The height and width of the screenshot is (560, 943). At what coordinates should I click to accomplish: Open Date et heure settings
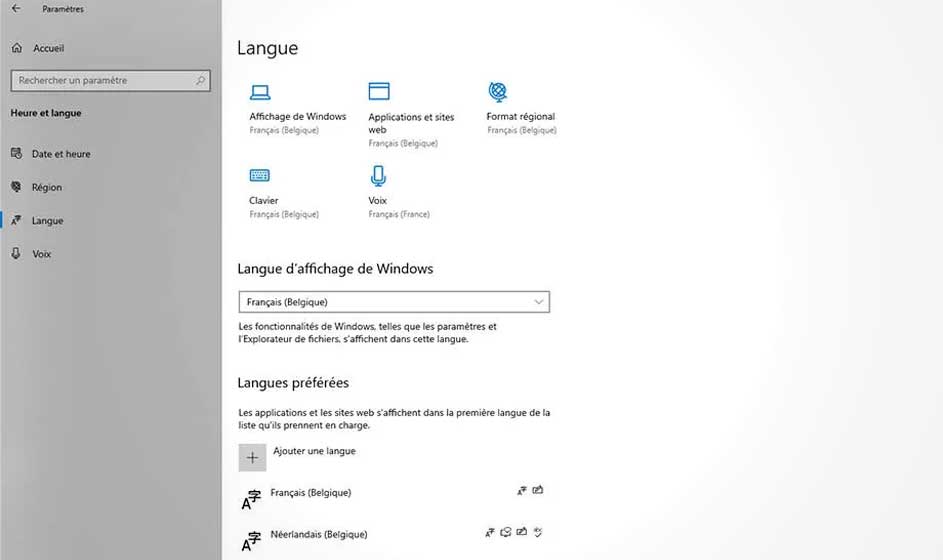click(61, 154)
